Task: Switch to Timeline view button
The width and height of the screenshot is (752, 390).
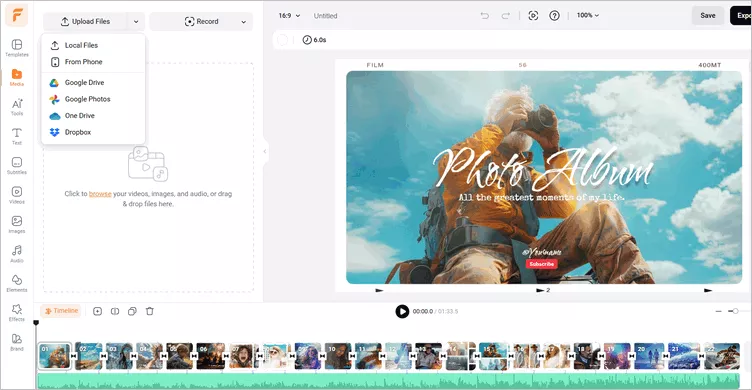Action: (61, 311)
